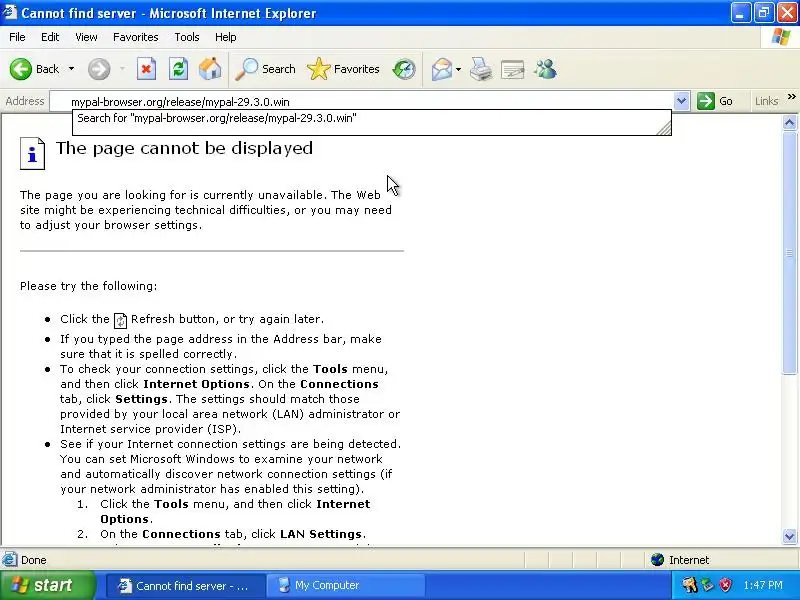Click the page info icon beside heading
800x600 pixels.
(x=32, y=153)
